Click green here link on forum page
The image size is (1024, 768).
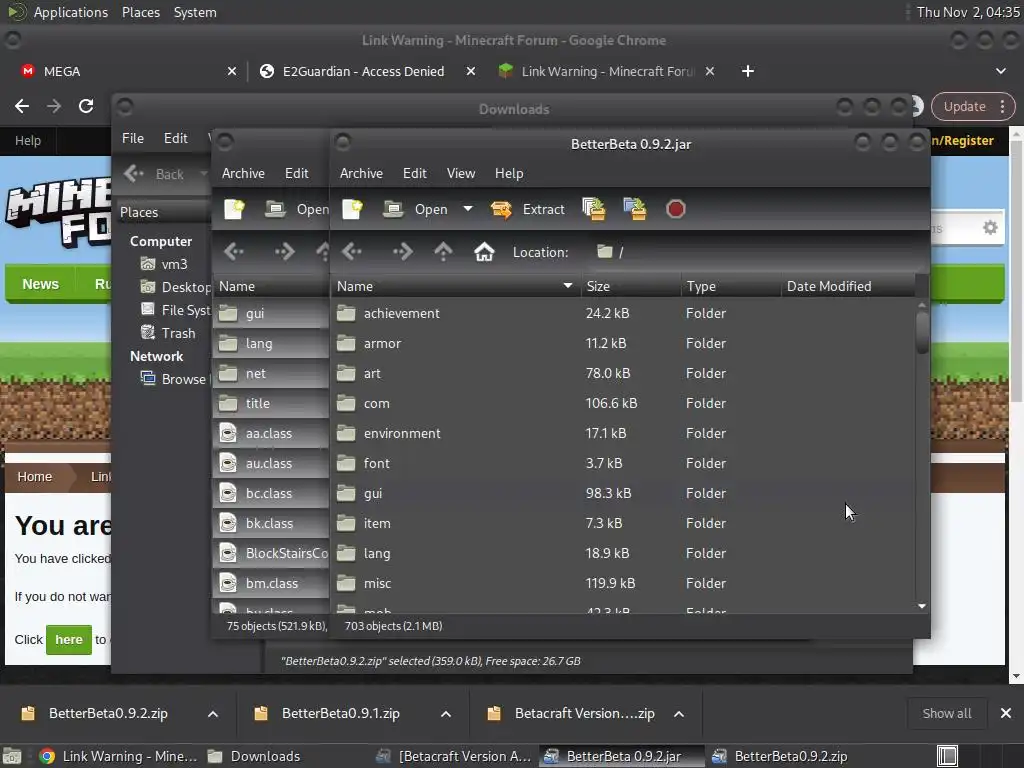click(69, 639)
